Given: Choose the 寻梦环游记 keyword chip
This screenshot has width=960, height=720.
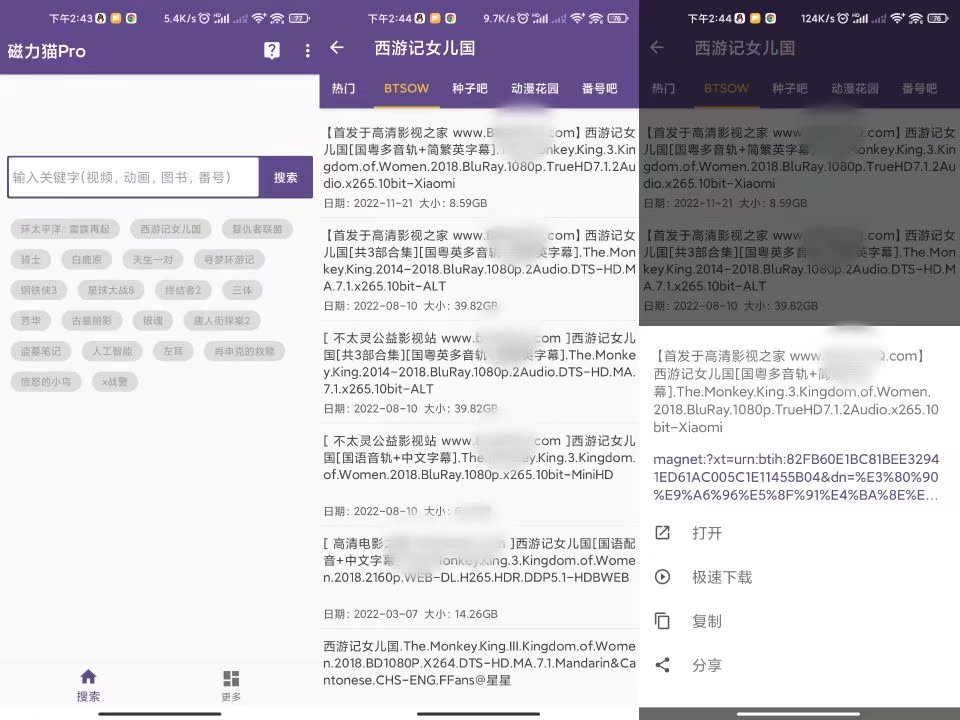Looking at the screenshot, I should pyautogui.click(x=229, y=260).
